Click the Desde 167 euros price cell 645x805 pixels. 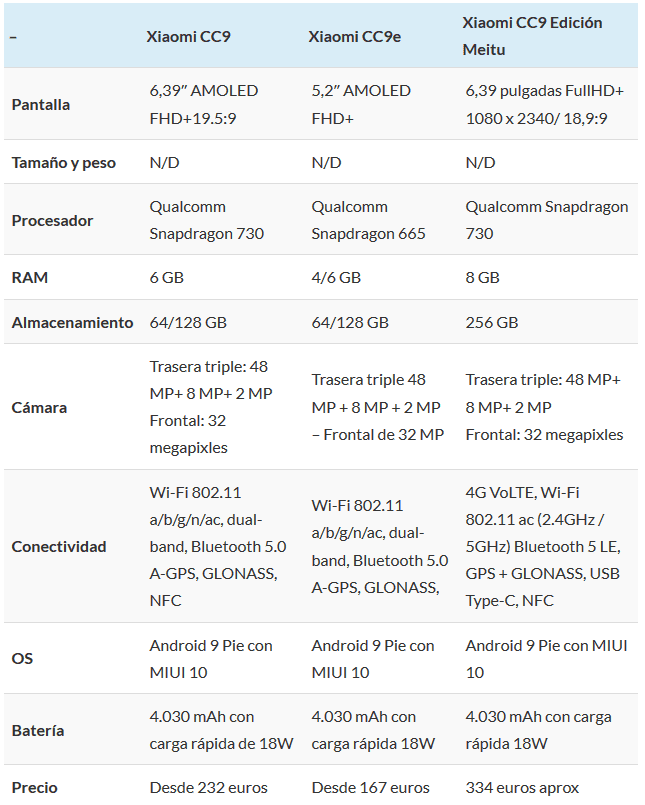370,788
